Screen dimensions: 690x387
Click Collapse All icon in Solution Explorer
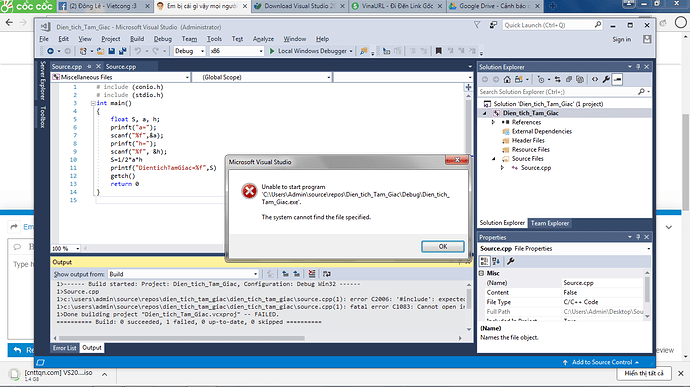pyautogui.click(x=569, y=80)
